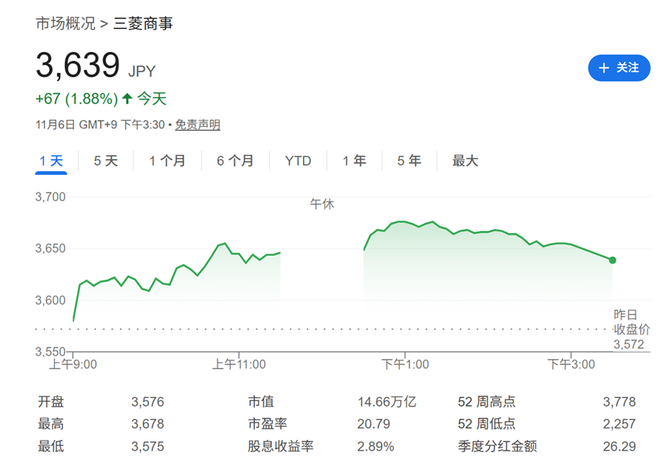The width and height of the screenshot is (660, 472).
Task: Click the 3,639 stock price
Action: pyautogui.click(x=76, y=66)
